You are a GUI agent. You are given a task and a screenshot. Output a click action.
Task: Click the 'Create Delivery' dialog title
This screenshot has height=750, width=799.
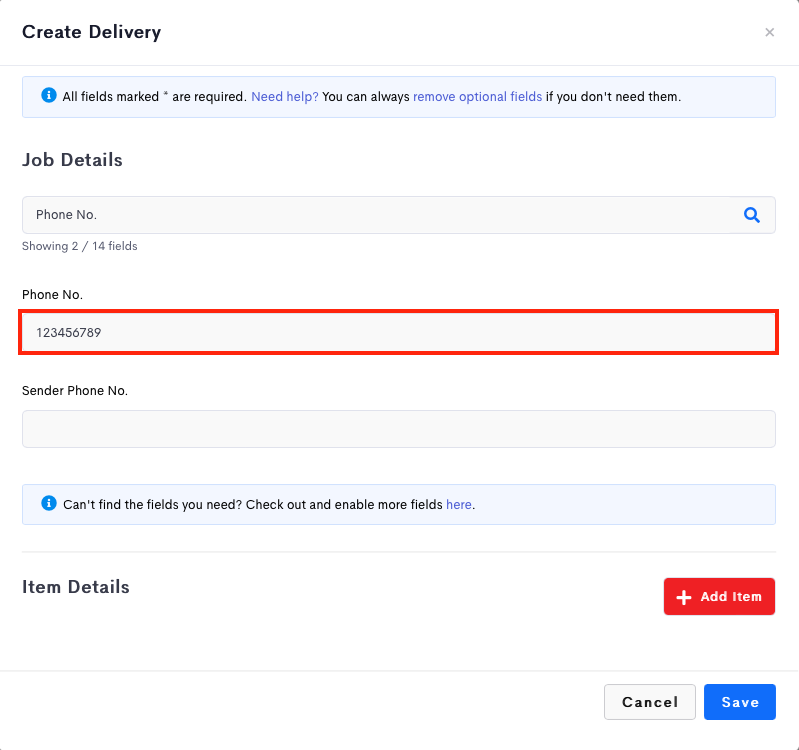tap(92, 32)
